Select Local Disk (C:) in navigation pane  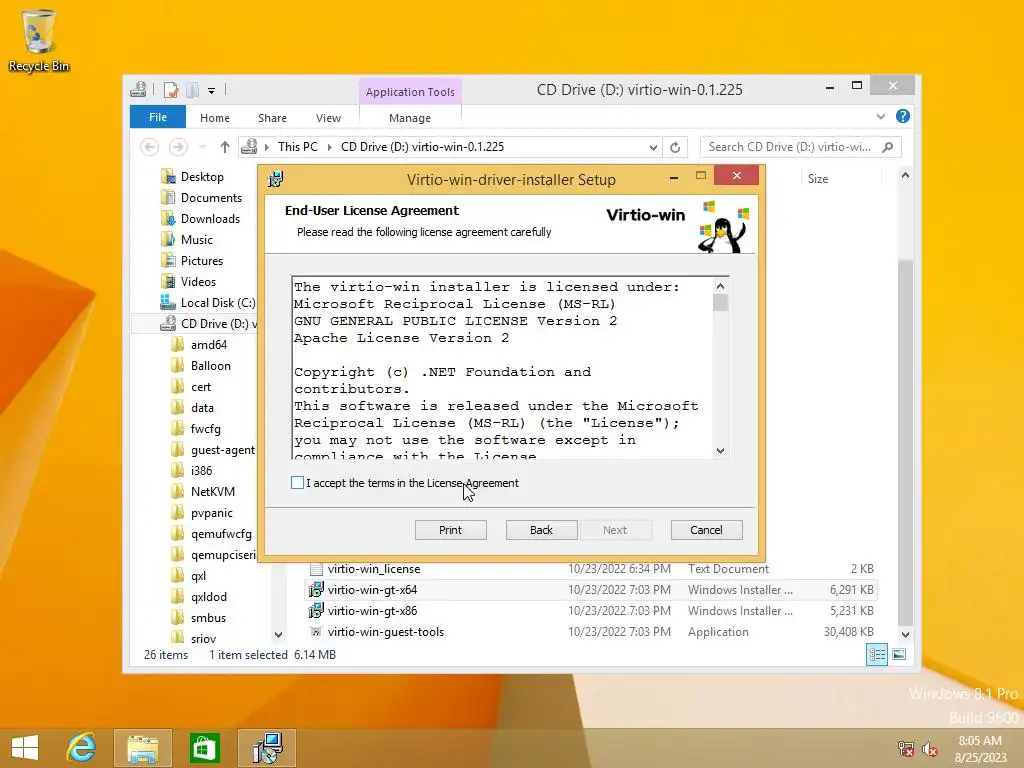point(217,302)
